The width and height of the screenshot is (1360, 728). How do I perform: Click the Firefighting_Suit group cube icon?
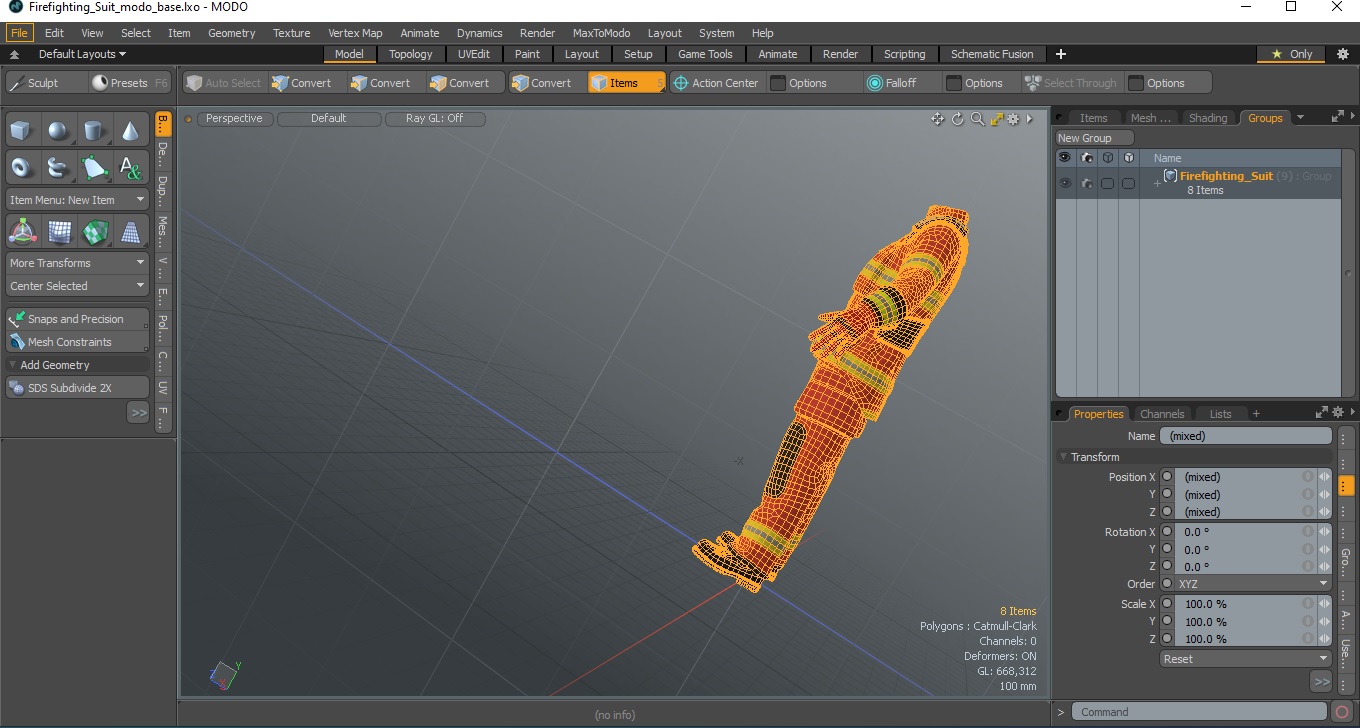(x=1170, y=176)
